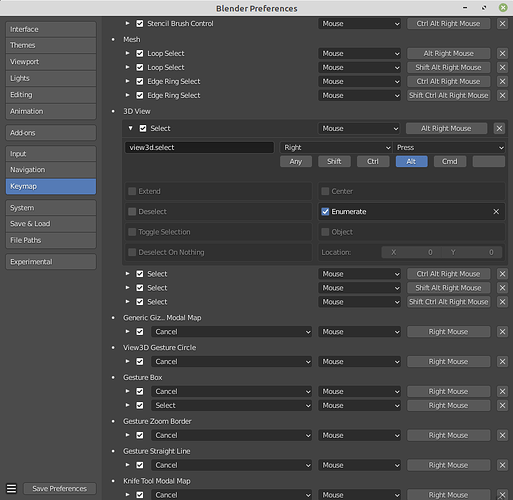Disable Gesture Box Select keymap item
Screen dimensions: 513x500
[140, 405]
